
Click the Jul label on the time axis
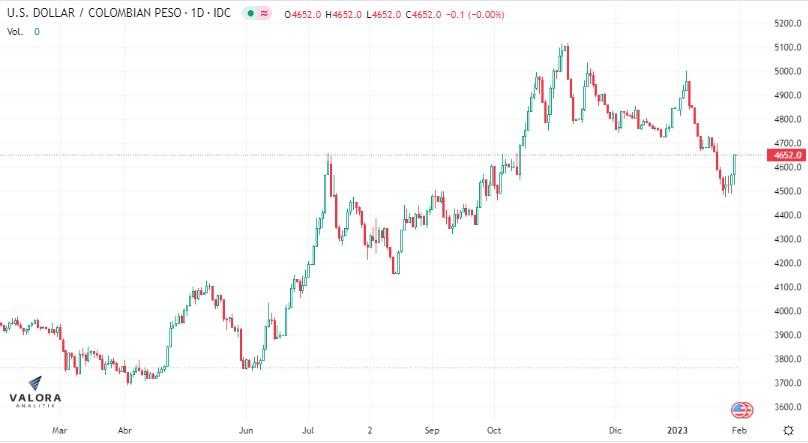pos(308,430)
